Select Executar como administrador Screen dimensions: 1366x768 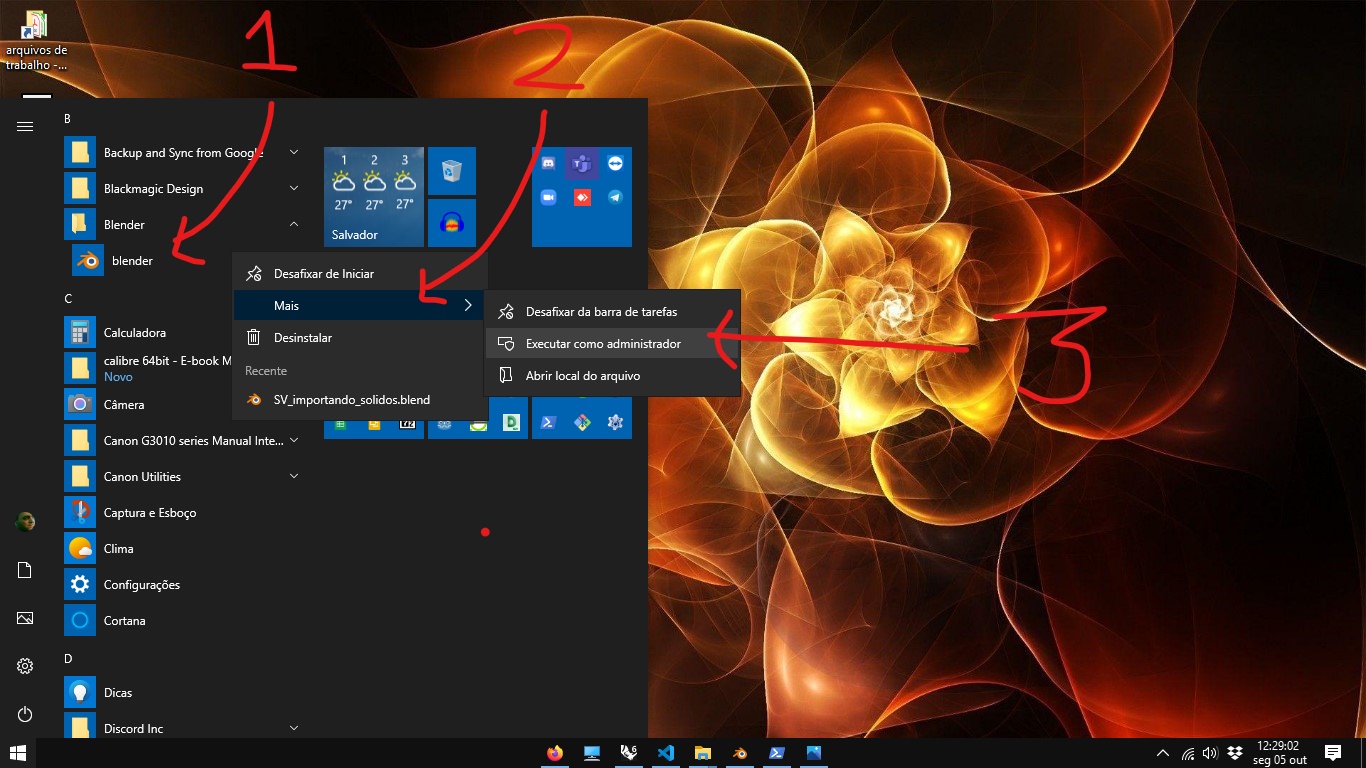(603, 344)
